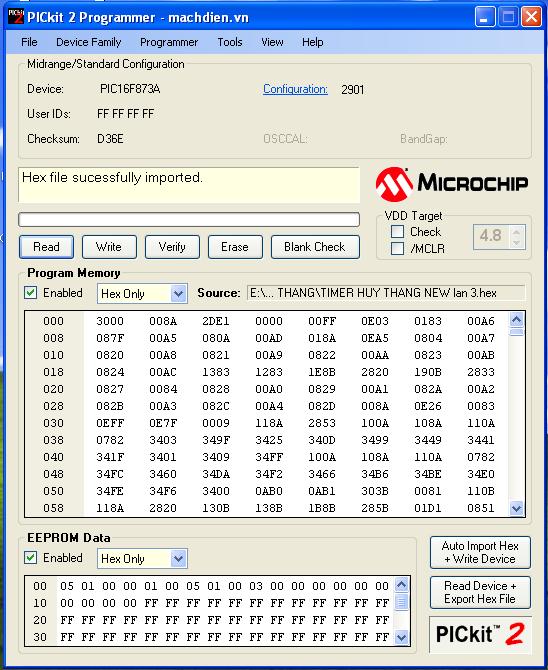548x670 pixels.
Task: Click the Blank Check button
Action: point(315,247)
